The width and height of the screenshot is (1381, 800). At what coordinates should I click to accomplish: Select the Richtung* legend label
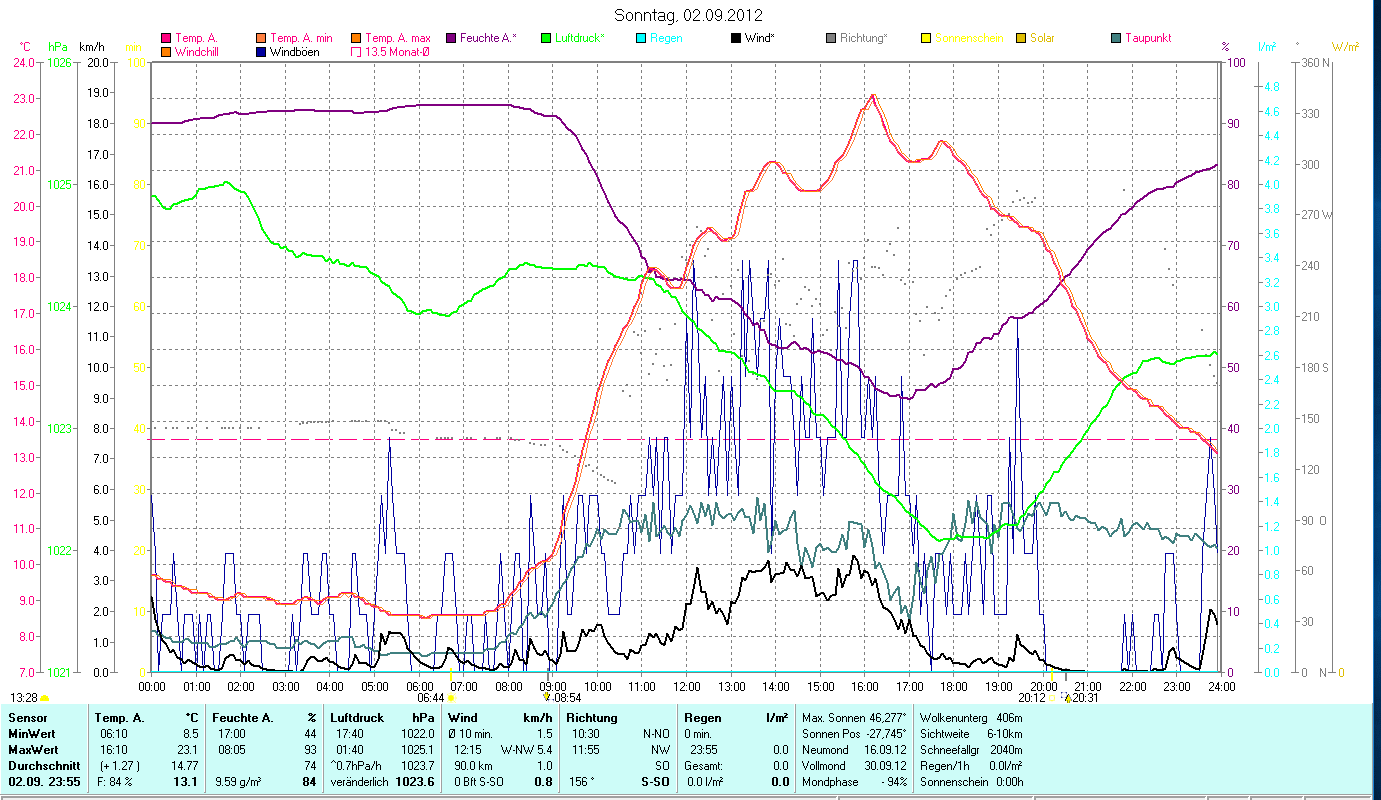[x=864, y=38]
